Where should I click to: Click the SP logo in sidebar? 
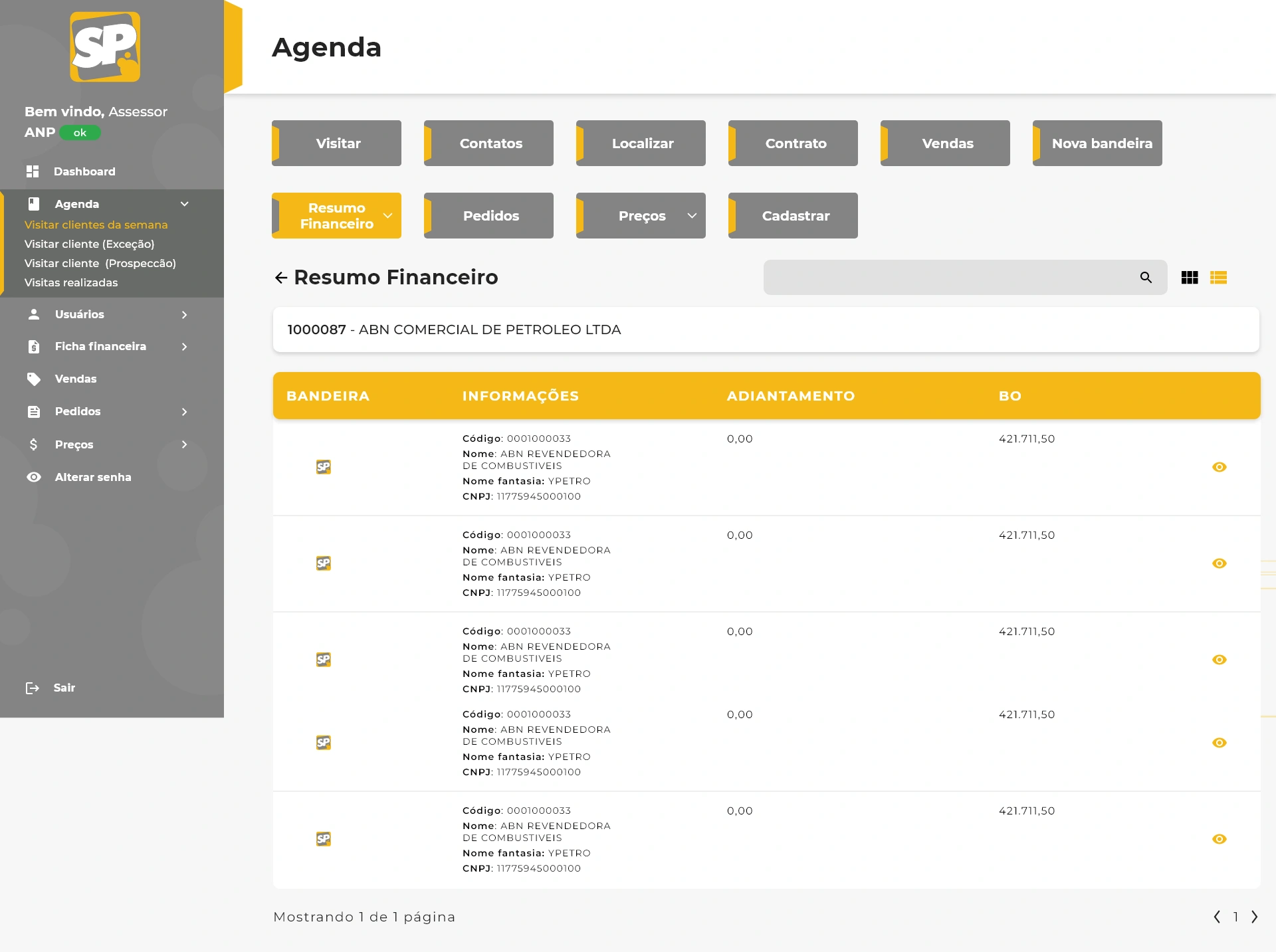(105, 47)
